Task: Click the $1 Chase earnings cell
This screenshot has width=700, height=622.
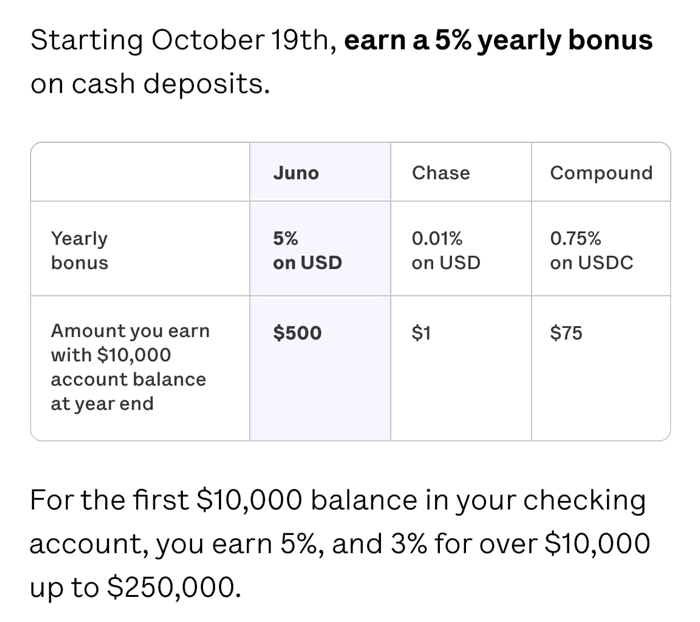Action: 421,333
